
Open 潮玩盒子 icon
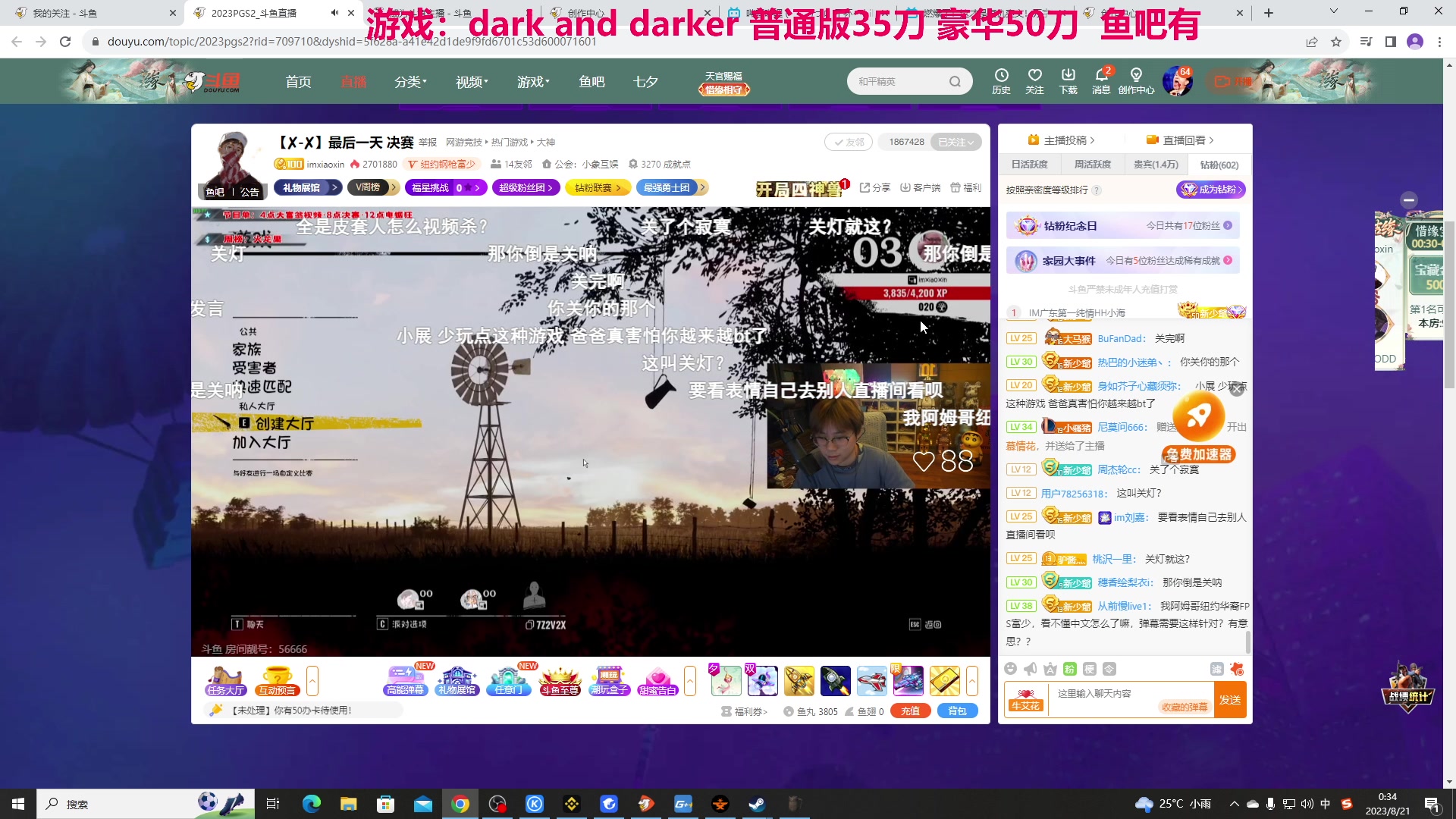(x=610, y=680)
